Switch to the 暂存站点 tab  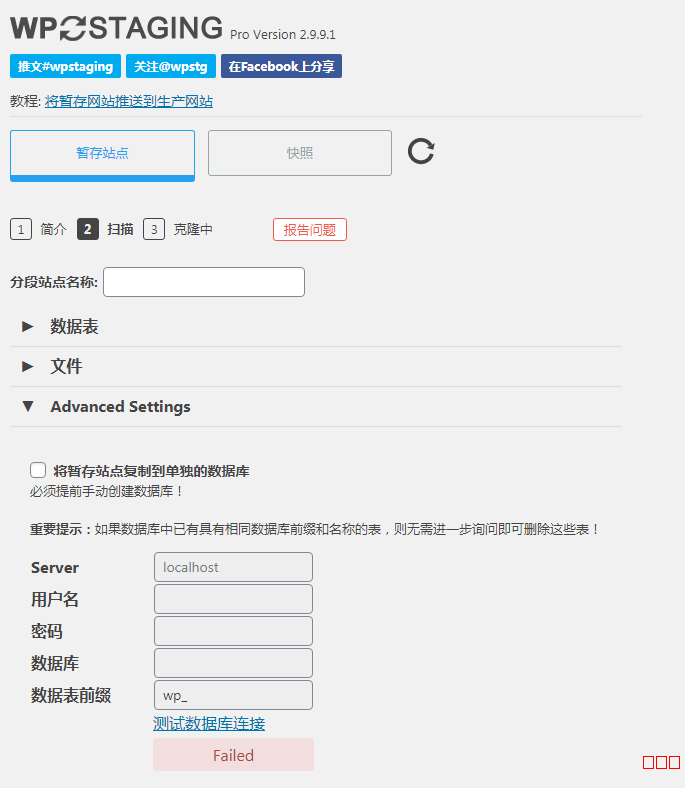[x=103, y=155]
